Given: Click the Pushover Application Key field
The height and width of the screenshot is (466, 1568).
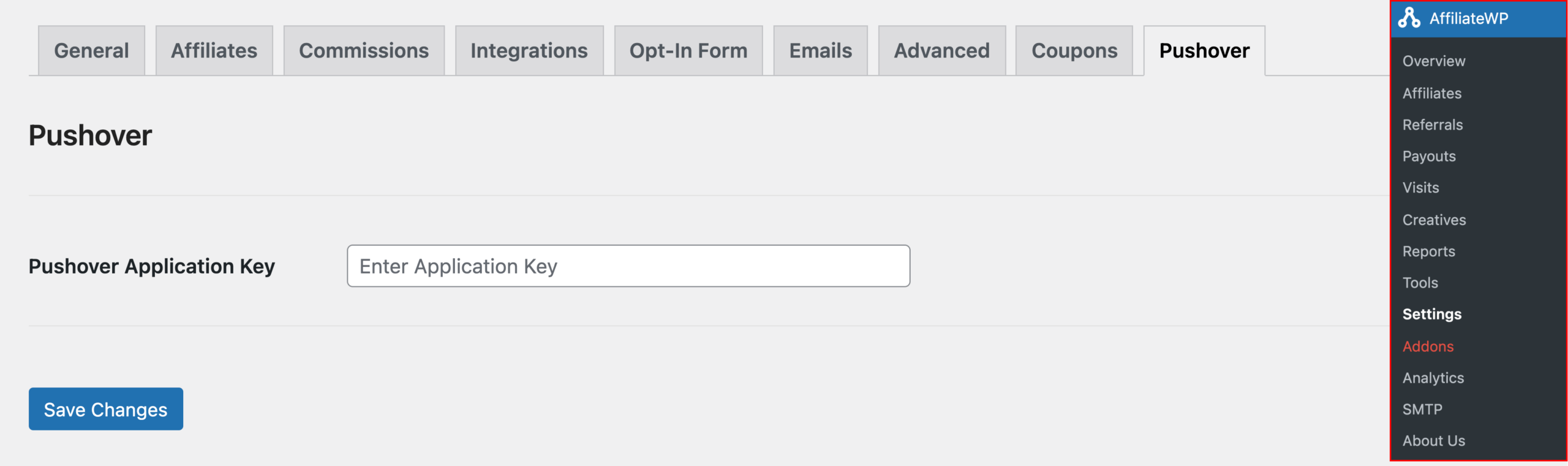Looking at the screenshot, I should (627, 265).
